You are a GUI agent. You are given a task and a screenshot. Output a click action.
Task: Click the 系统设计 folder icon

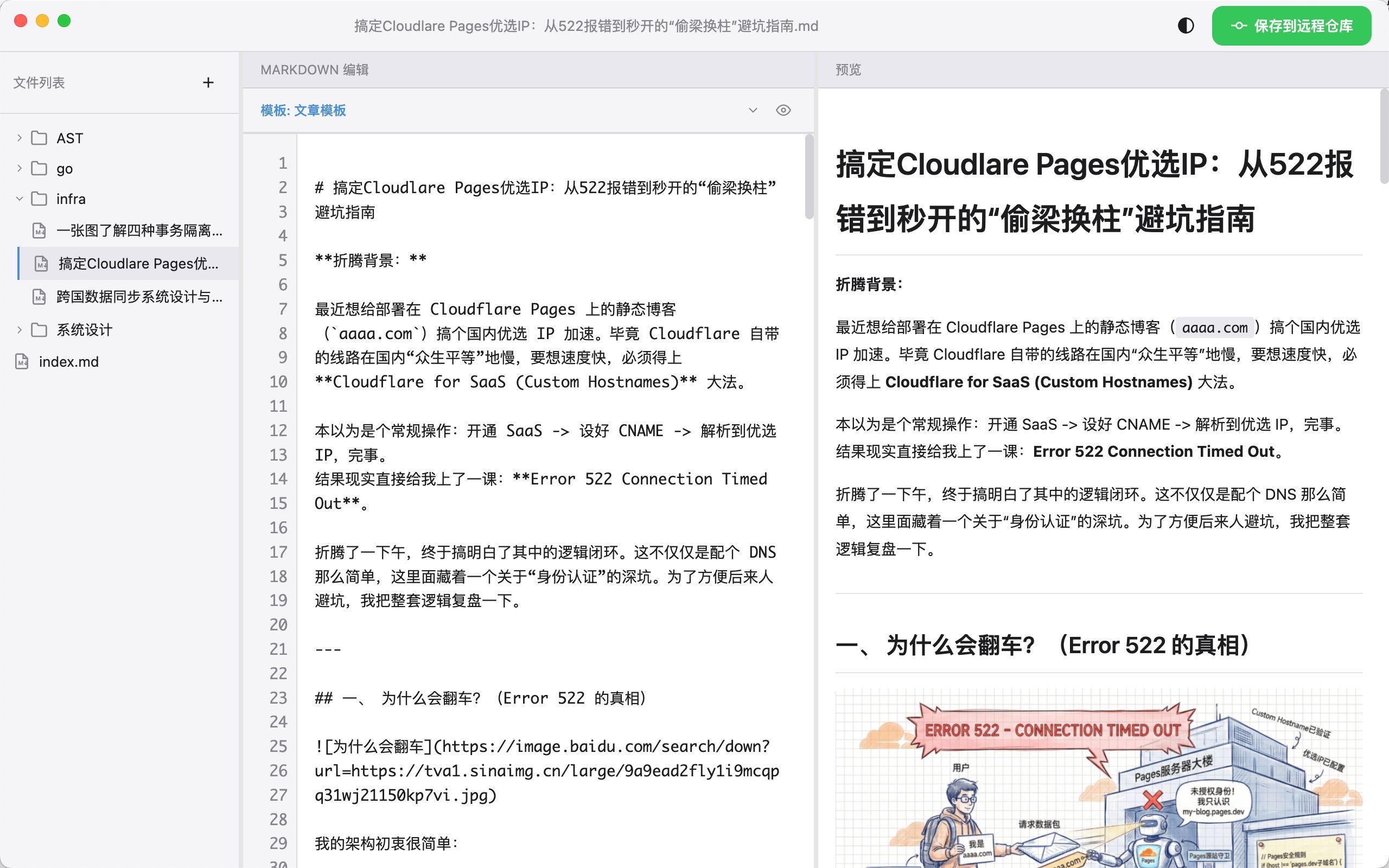pyautogui.click(x=39, y=329)
